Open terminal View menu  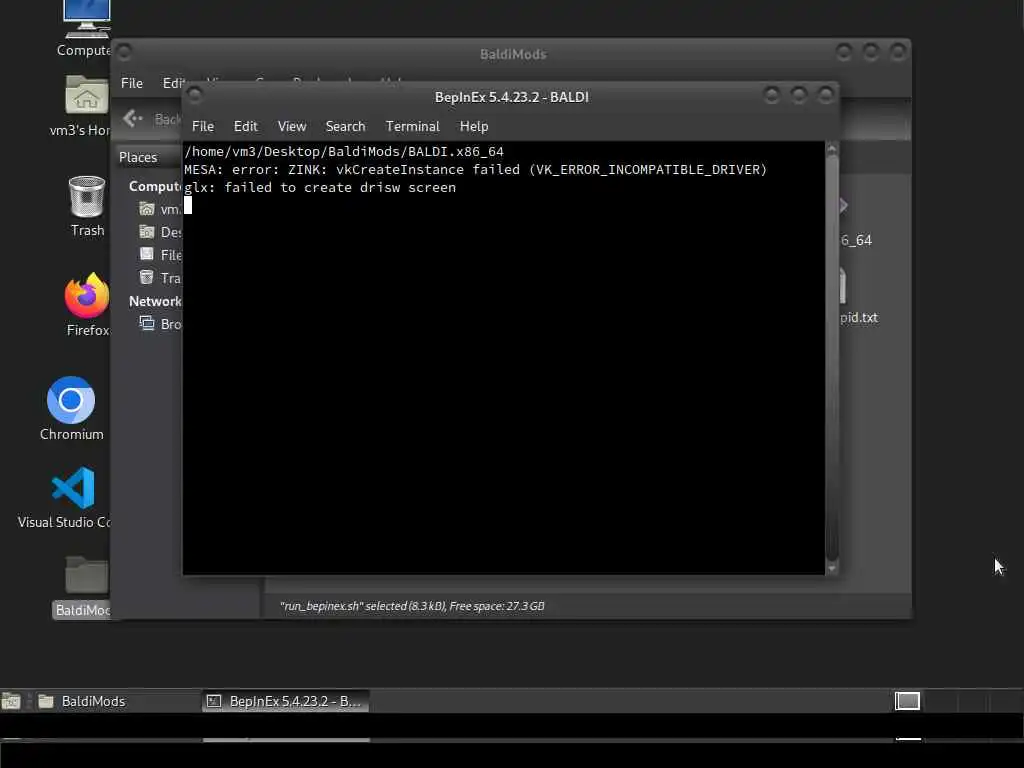click(x=291, y=126)
